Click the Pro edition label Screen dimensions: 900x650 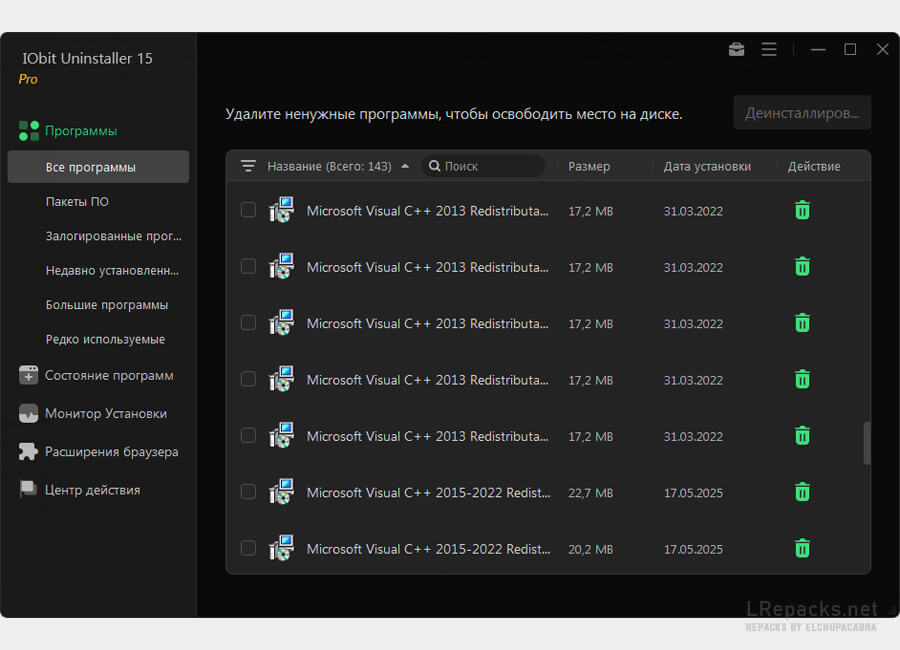[x=28, y=79]
